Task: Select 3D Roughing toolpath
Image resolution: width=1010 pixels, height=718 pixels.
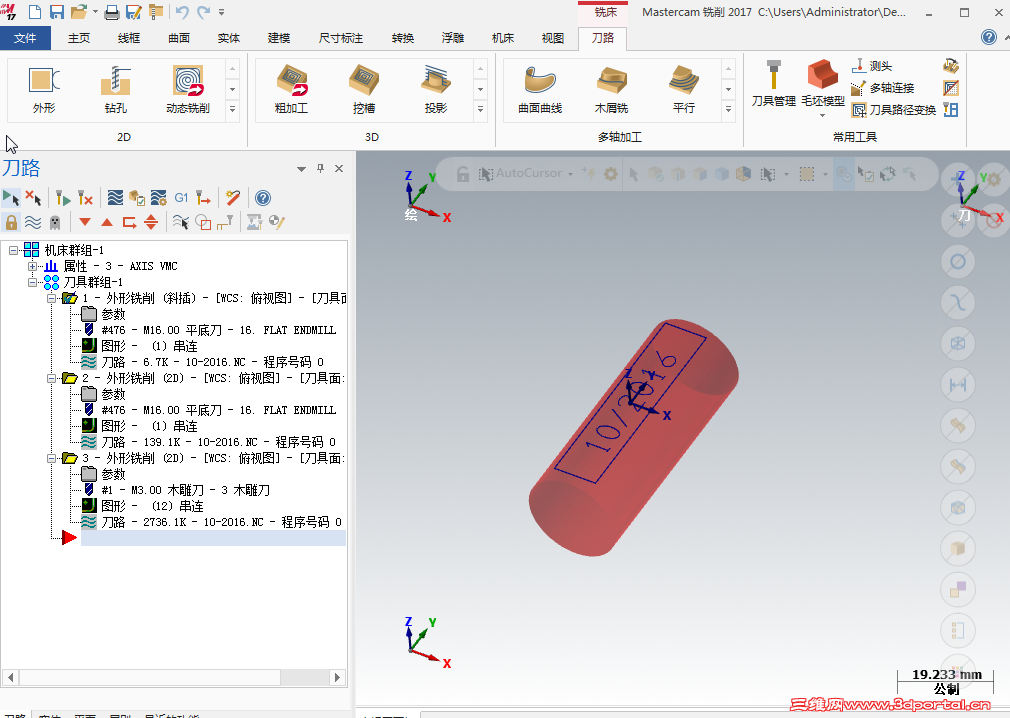Action: tap(292, 90)
